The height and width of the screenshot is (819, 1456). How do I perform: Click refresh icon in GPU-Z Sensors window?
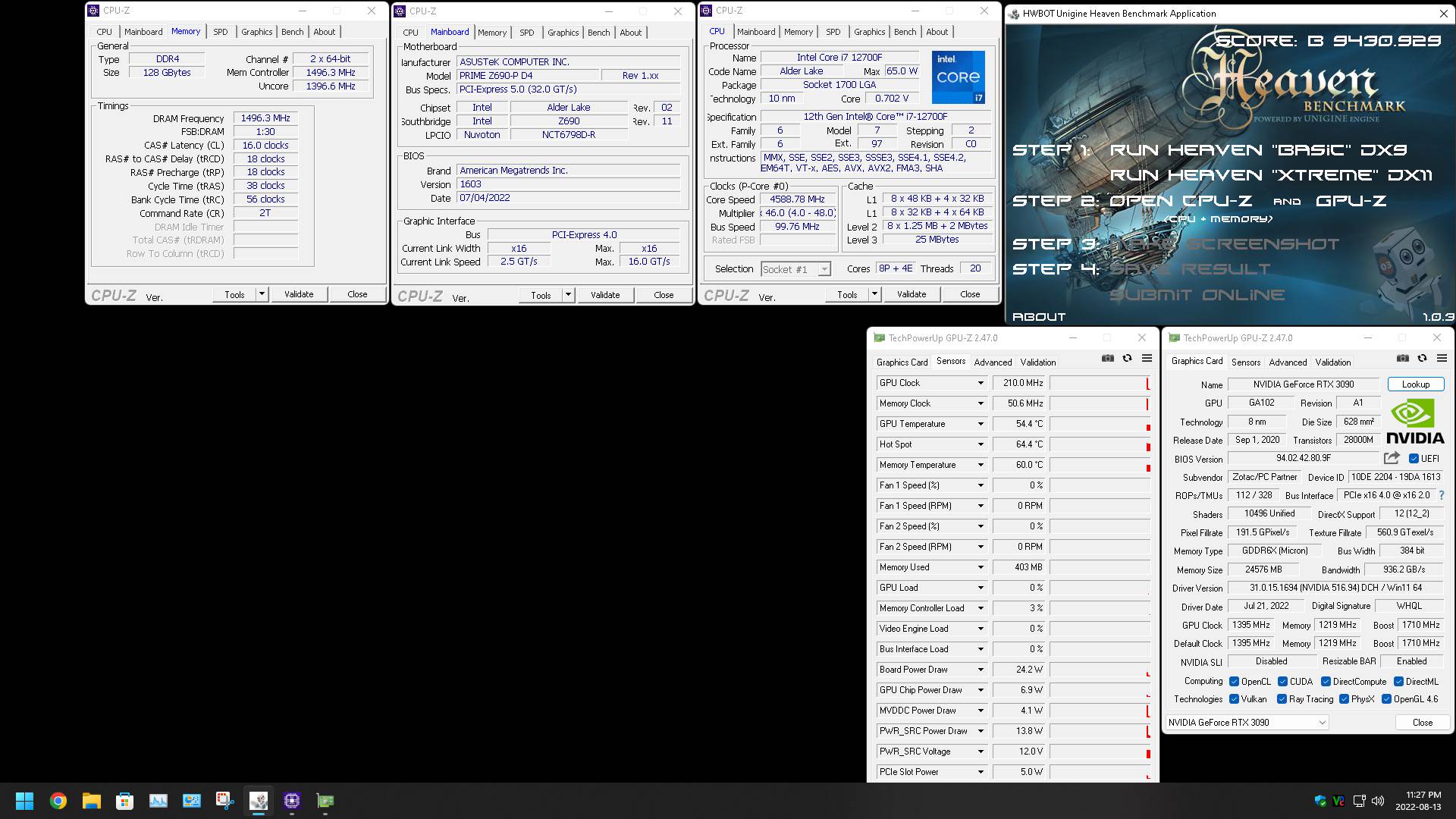point(1128,359)
